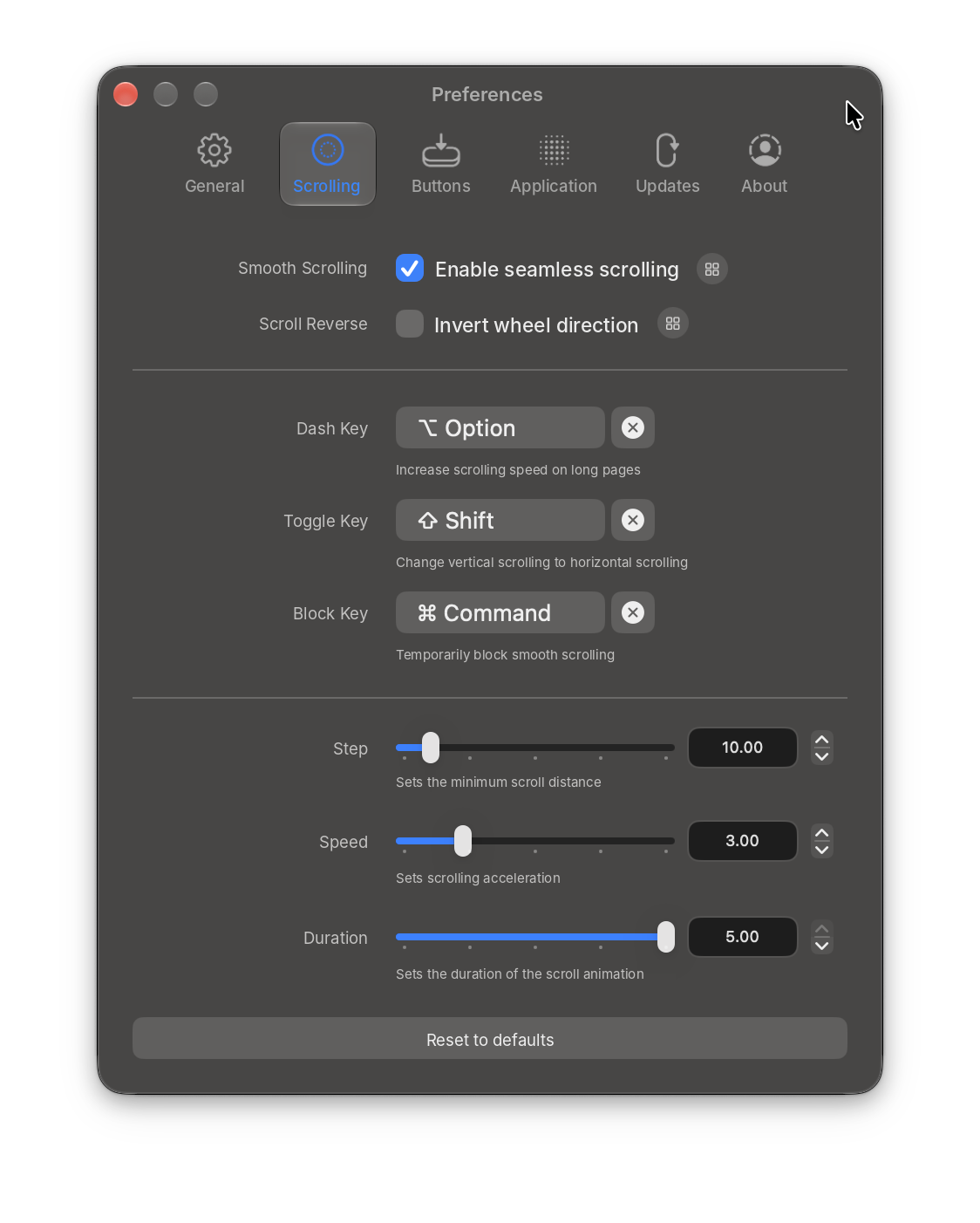Click the Step slider handle

tap(431, 748)
